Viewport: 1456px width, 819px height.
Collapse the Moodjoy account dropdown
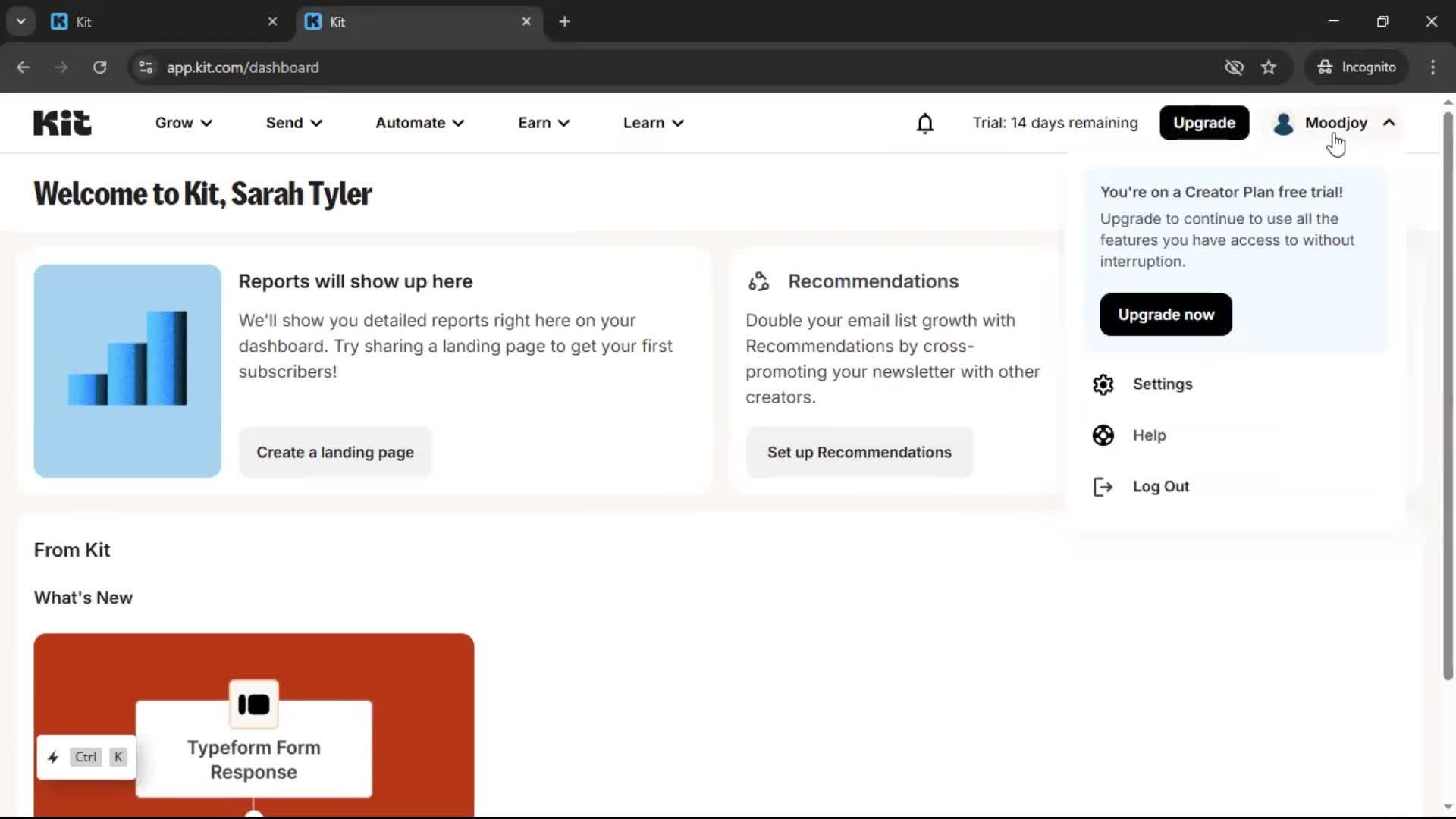1389,123
